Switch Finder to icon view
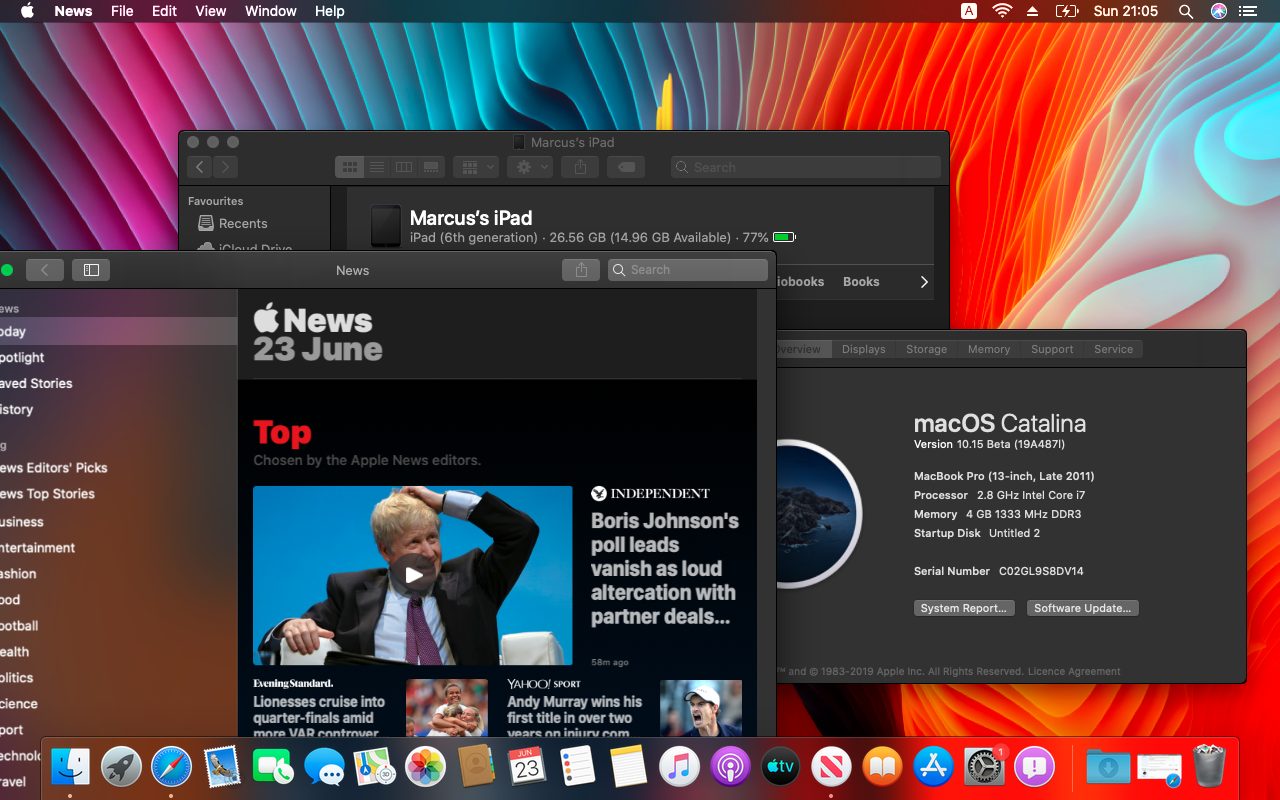 tap(350, 167)
